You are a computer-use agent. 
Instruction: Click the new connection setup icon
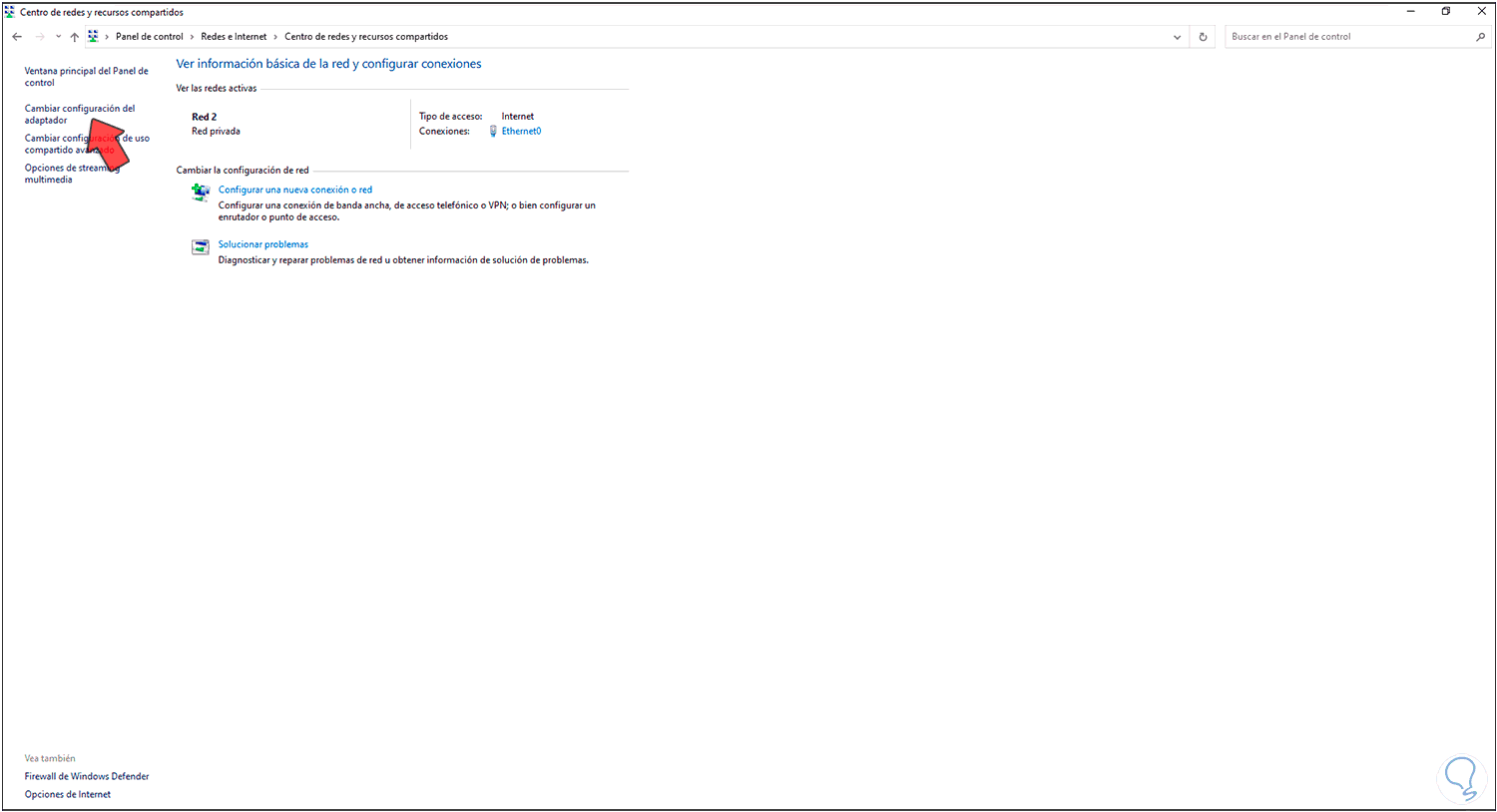tap(201, 193)
